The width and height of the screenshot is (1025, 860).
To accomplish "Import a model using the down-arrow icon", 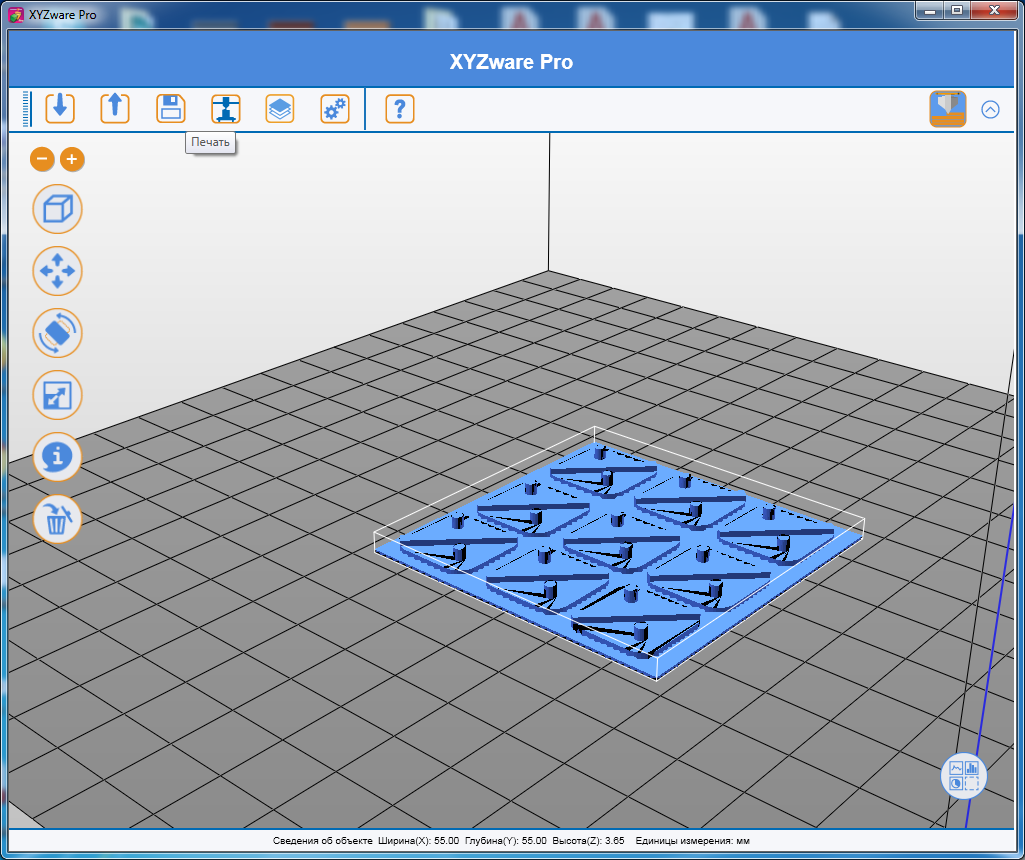I will (x=60, y=109).
